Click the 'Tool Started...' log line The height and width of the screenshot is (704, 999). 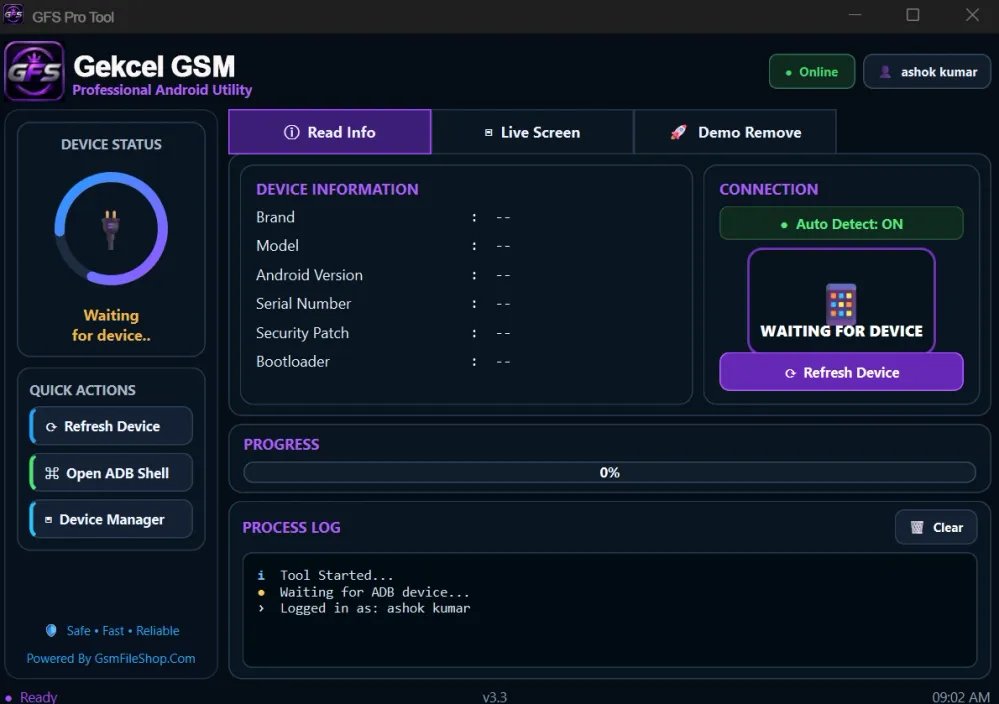pos(336,575)
